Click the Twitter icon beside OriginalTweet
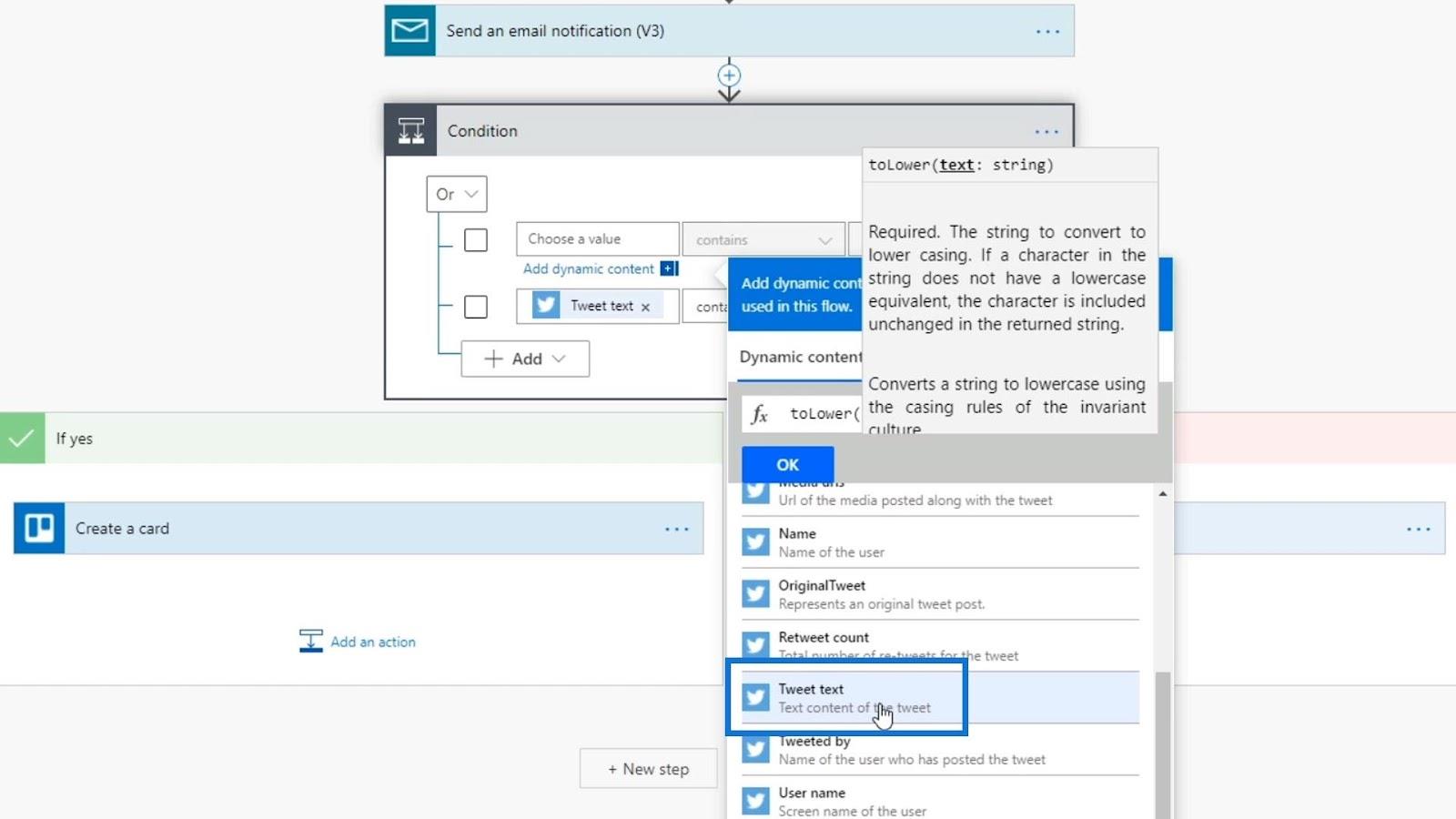Screen dimensions: 1456x819 coord(755,593)
